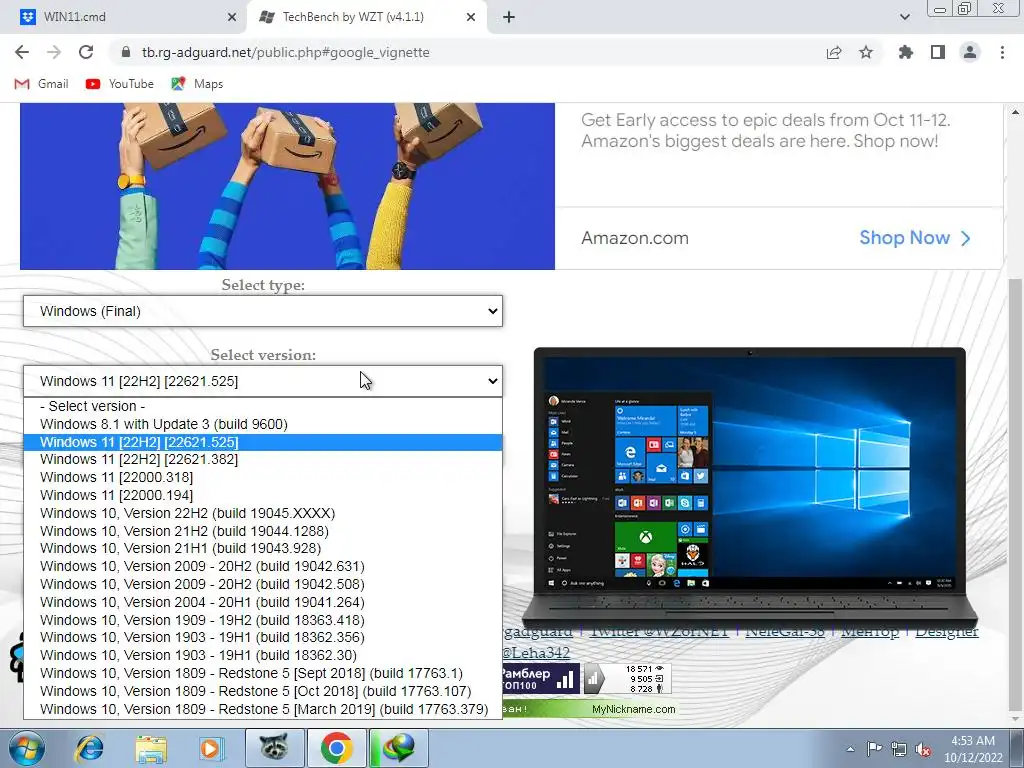Select Windows 11 [22000.318] option
Image resolution: width=1024 pixels, height=768 pixels.
263,477
